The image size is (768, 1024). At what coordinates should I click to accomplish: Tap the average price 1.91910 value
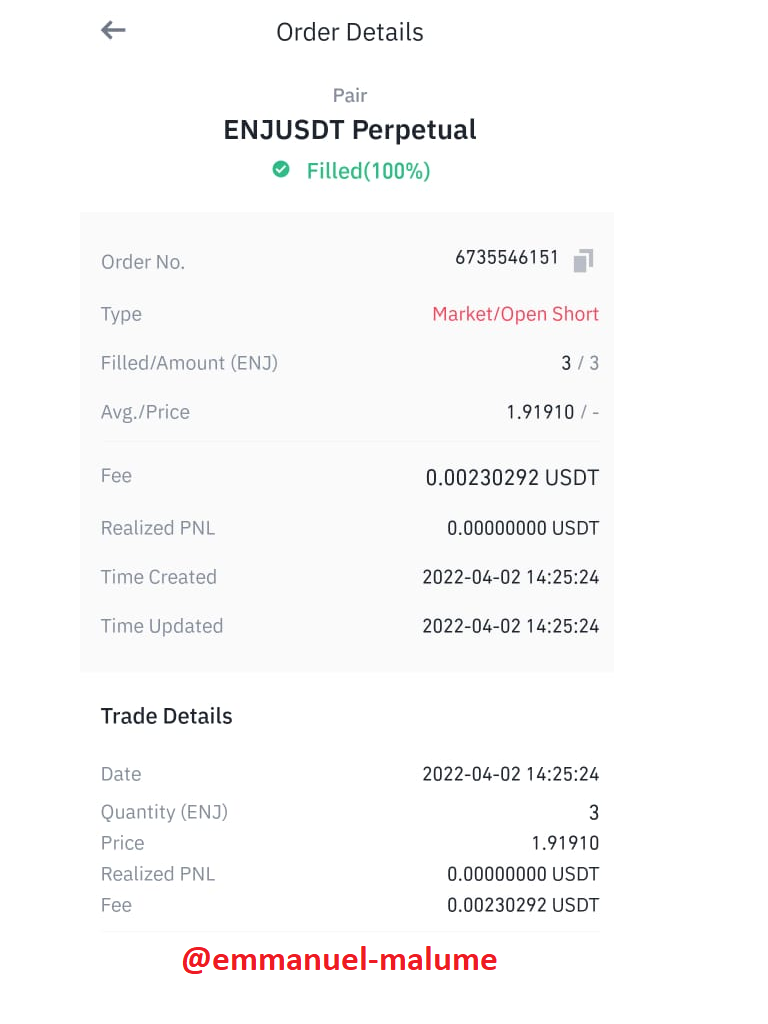540,412
